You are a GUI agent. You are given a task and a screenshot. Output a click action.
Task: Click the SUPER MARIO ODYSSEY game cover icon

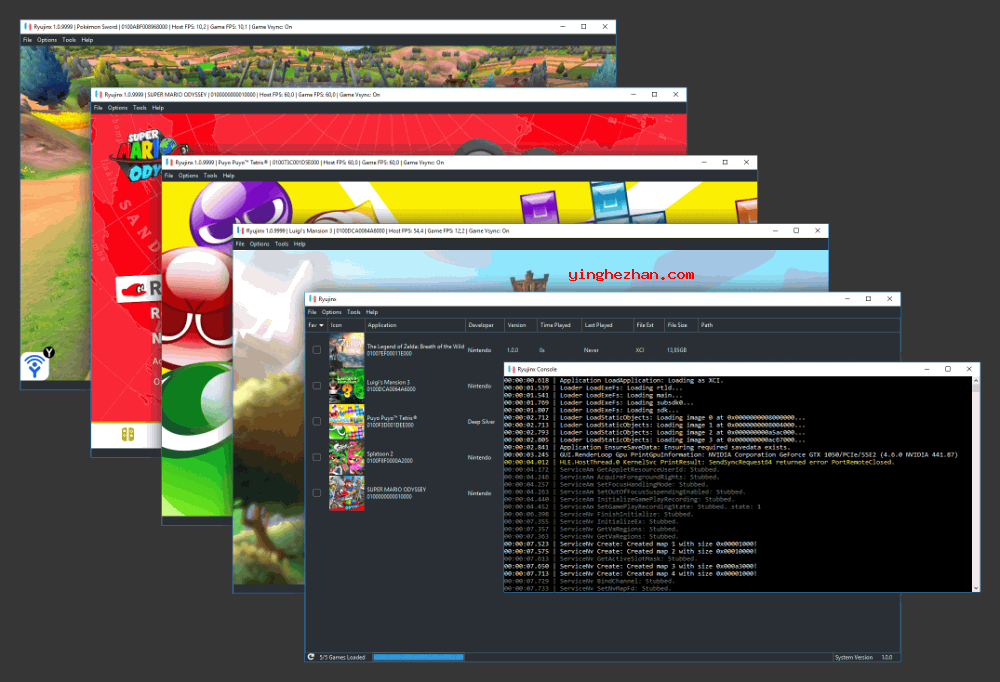346,493
